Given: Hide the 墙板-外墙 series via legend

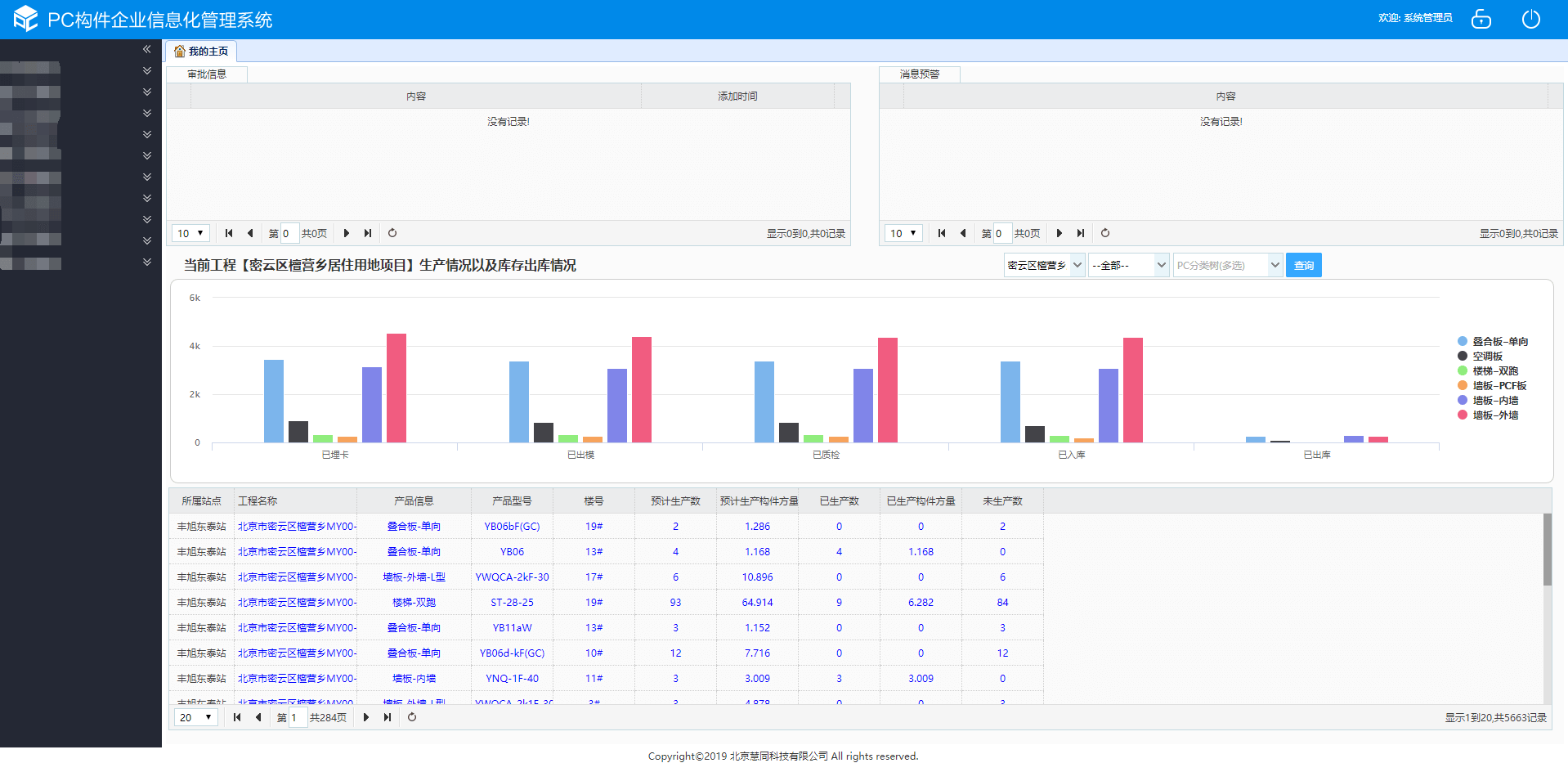Looking at the screenshot, I should click(1494, 415).
